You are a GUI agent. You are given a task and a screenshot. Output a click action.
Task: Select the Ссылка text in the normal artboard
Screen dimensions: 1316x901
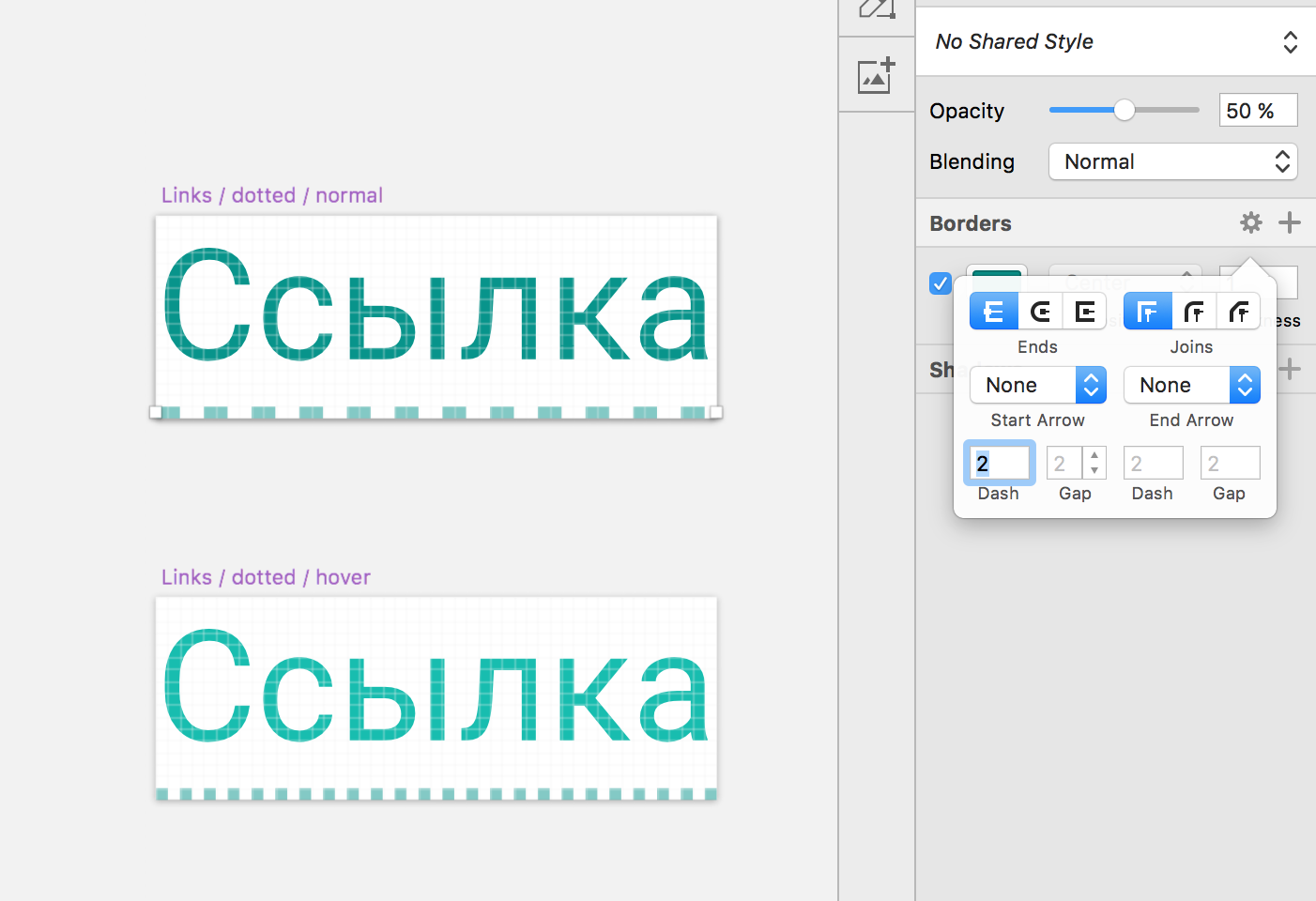point(436,306)
